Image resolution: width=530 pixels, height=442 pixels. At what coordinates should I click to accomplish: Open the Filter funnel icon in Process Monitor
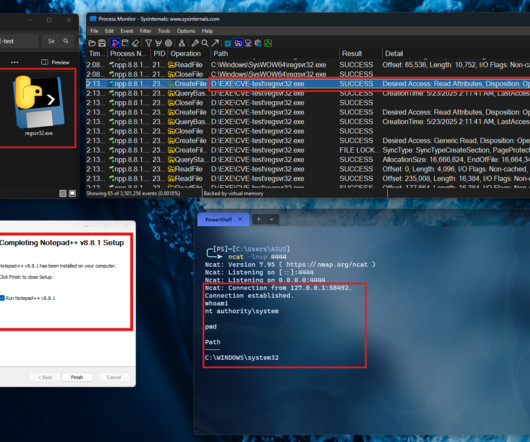[x=148, y=43]
